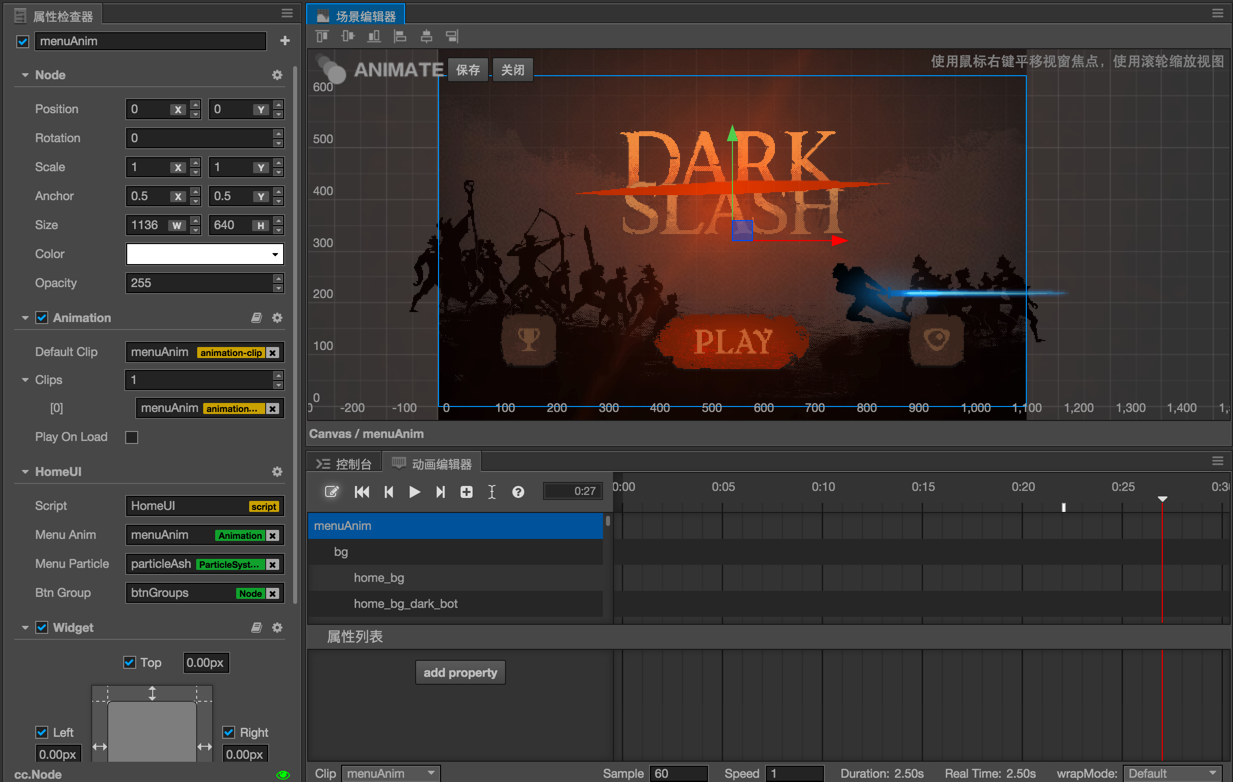The width and height of the screenshot is (1233, 782).
Task: Toggle animation edit mode pencil icon
Action: click(x=332, y=492)
